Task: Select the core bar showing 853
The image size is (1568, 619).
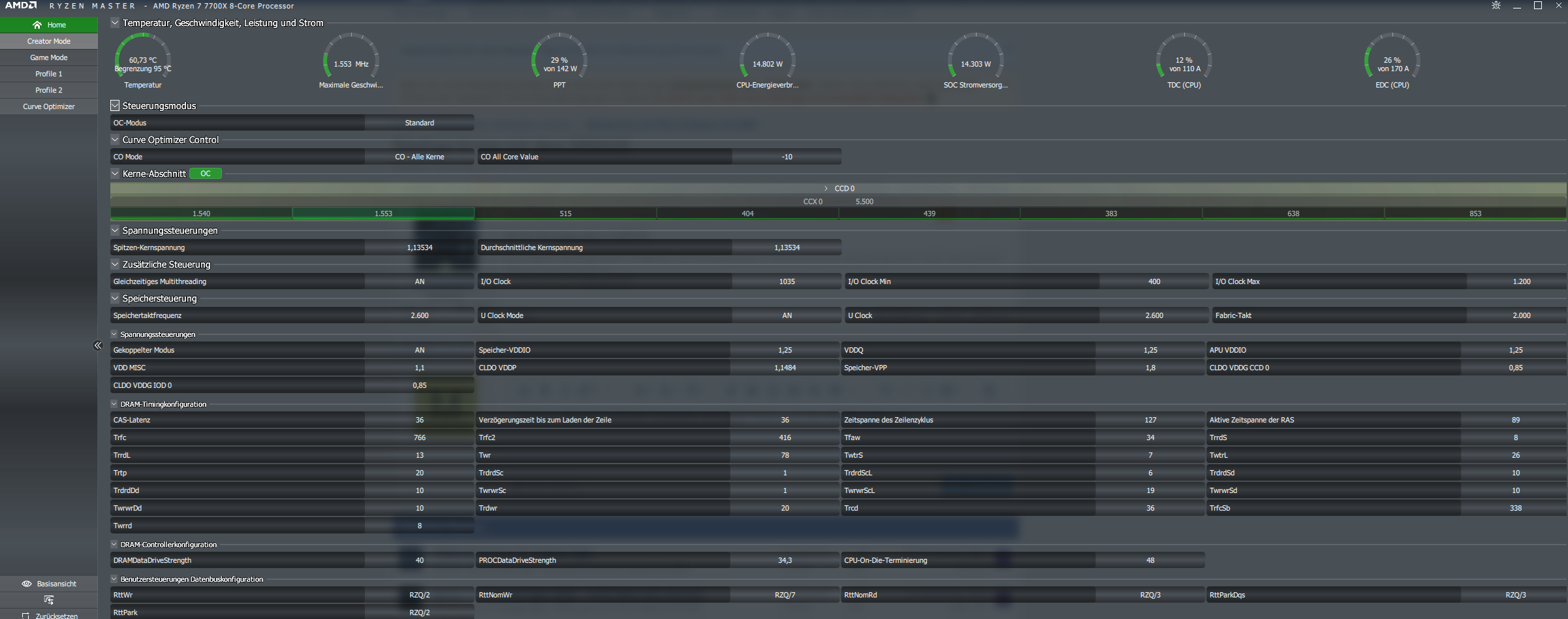Action: (1475, 214)
